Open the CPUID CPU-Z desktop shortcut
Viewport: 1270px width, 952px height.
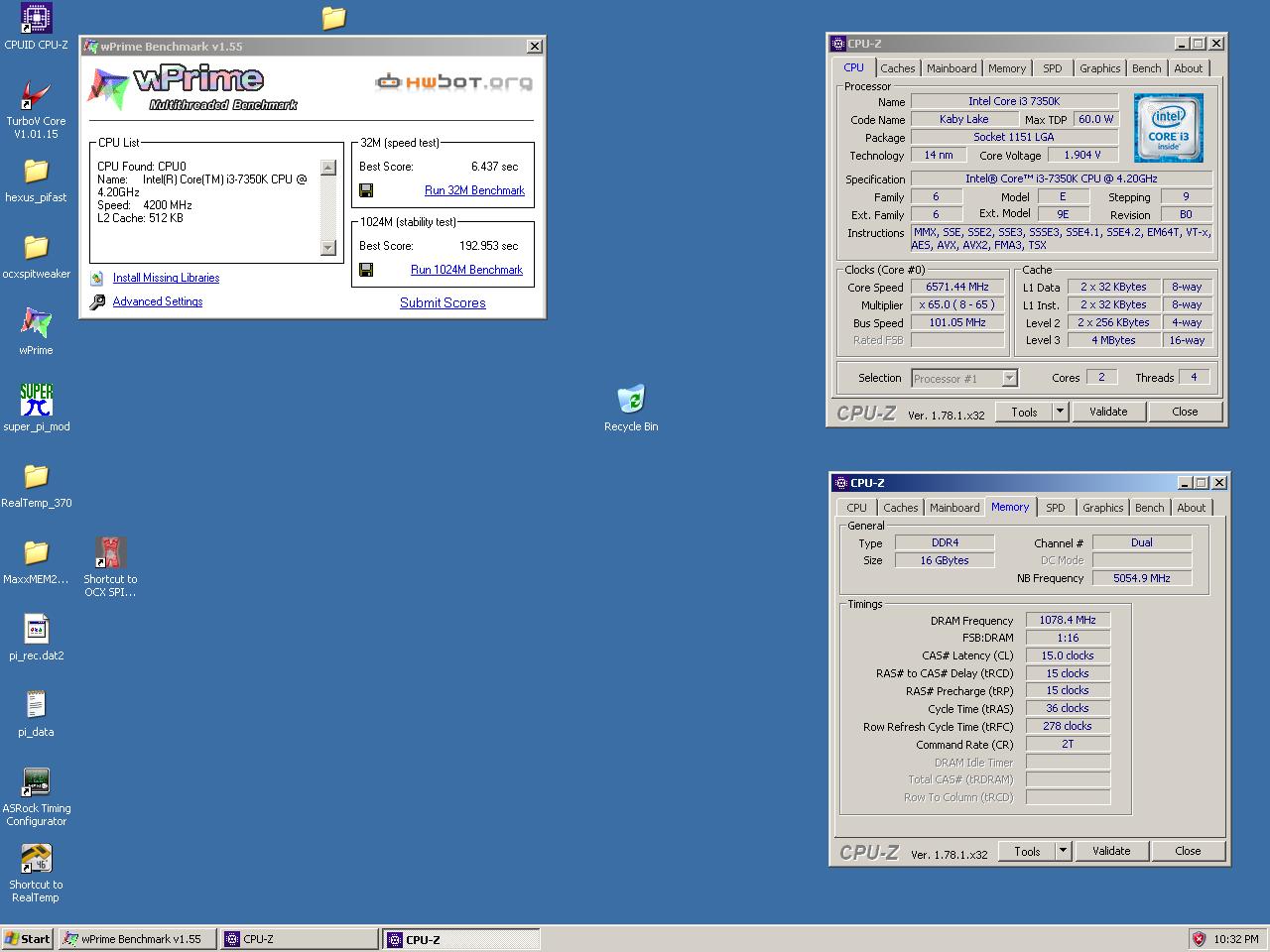tap(36, 18)
